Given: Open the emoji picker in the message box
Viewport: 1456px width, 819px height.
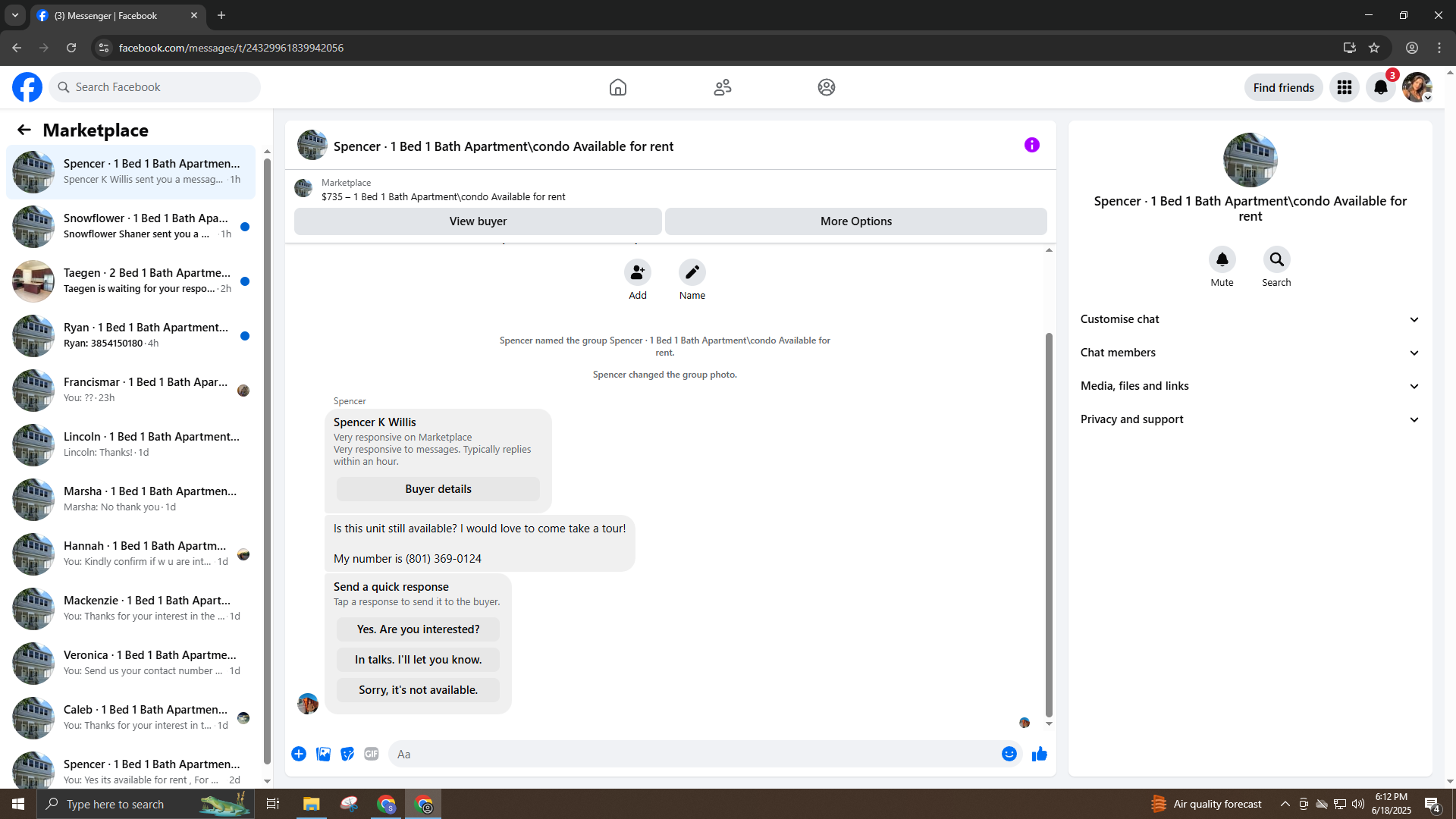Looking at the screenshot, I should click(1009, 754).
